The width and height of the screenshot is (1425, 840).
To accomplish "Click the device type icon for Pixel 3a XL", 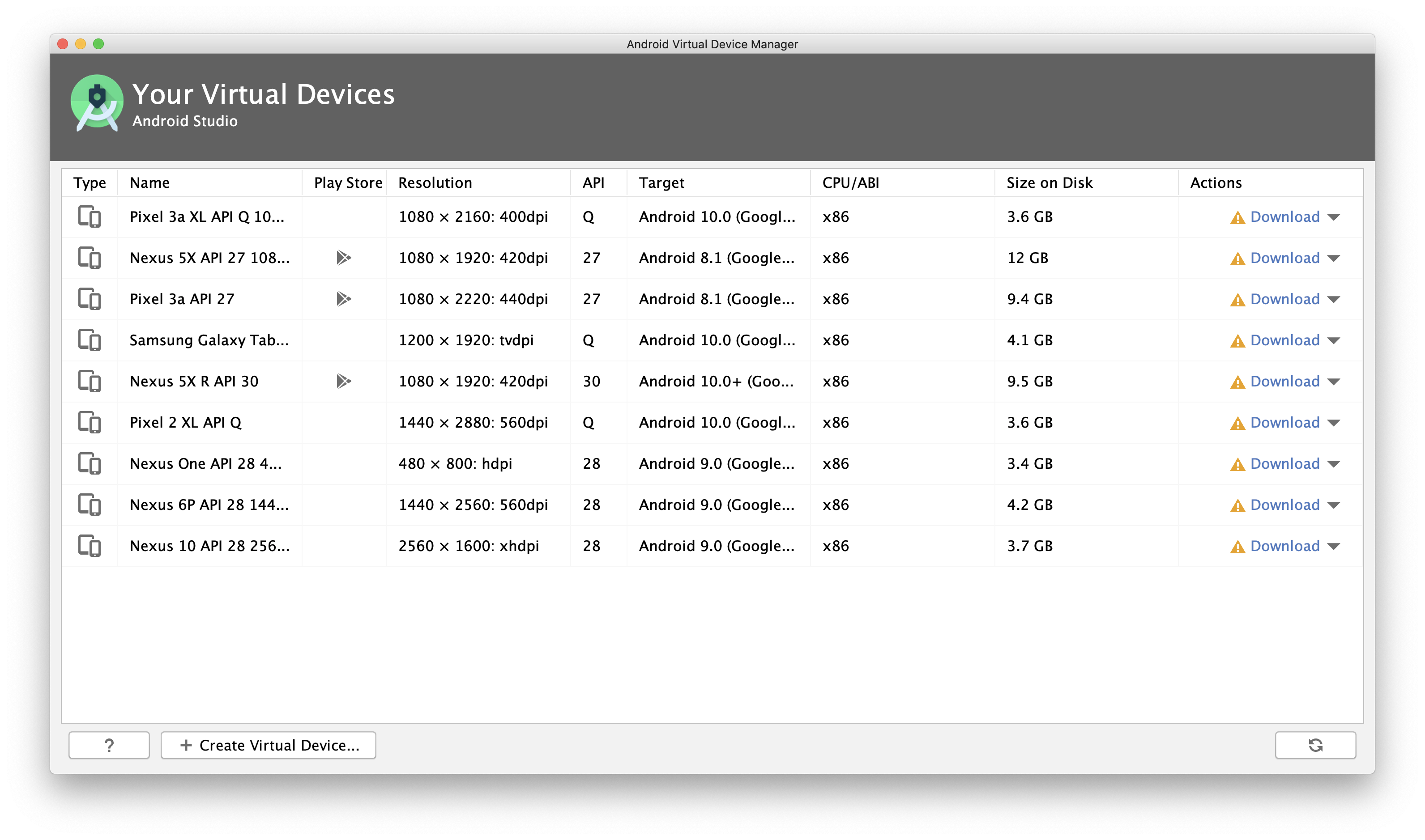I will click(x=89, y=217).
